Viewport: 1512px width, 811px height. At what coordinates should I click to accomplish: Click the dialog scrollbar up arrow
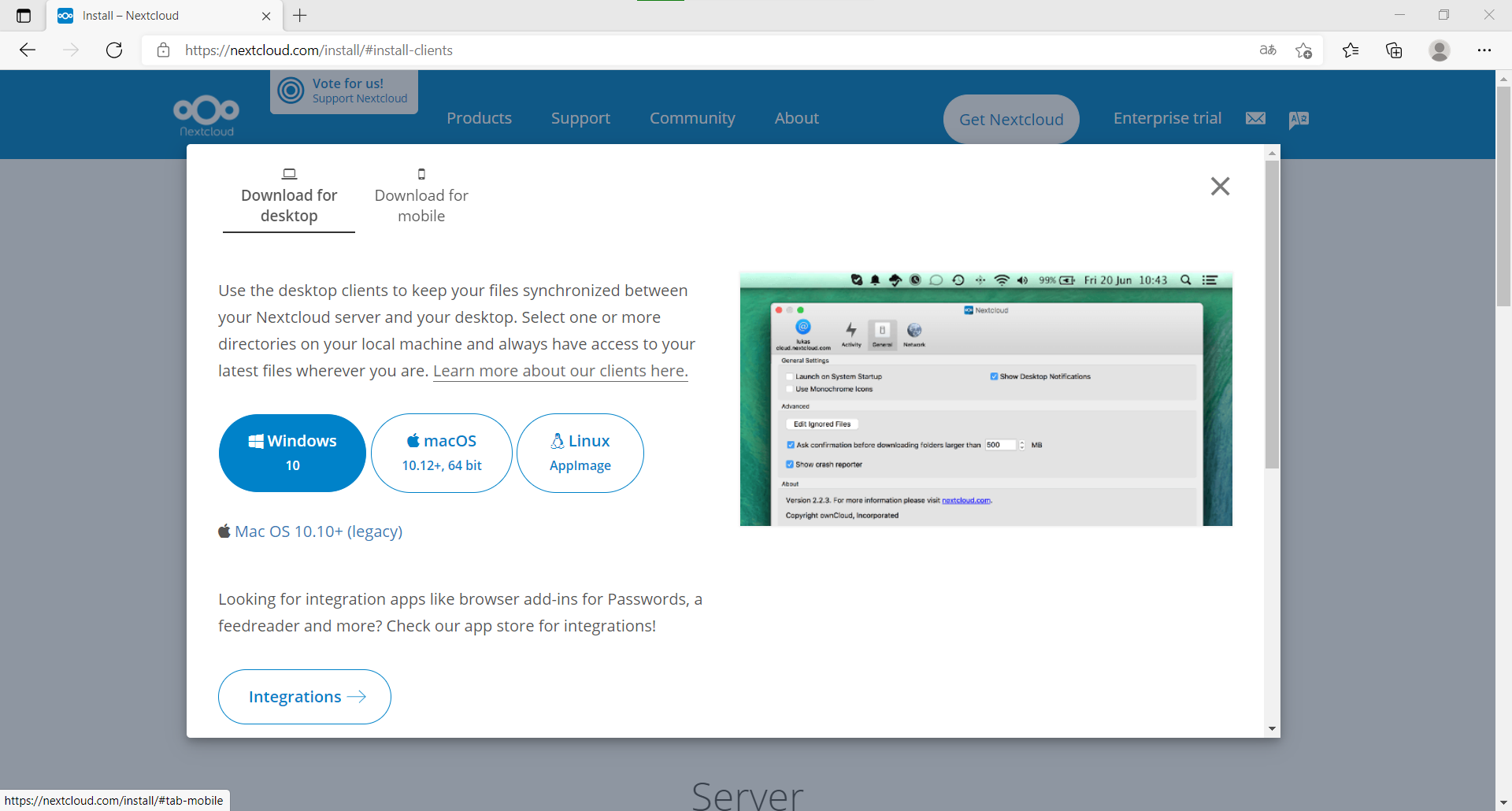pos(1272,153)
